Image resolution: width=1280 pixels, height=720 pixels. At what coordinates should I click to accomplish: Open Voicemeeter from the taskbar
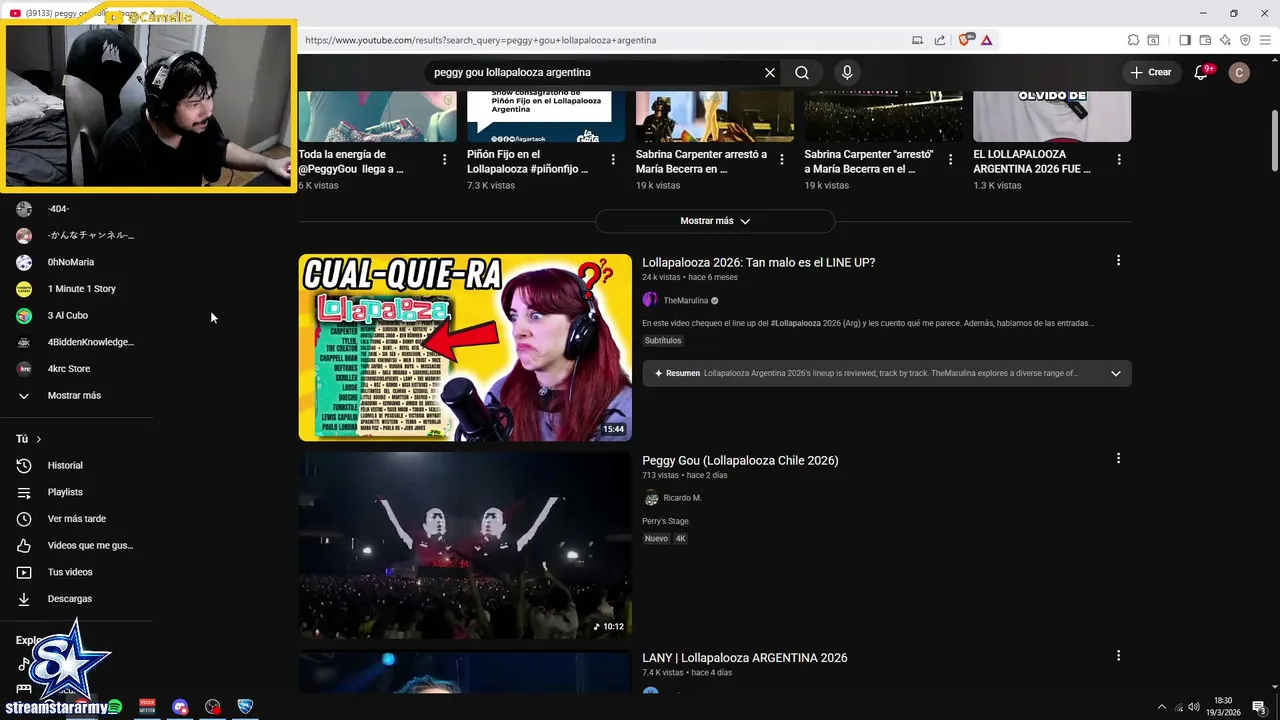(147, 707)
